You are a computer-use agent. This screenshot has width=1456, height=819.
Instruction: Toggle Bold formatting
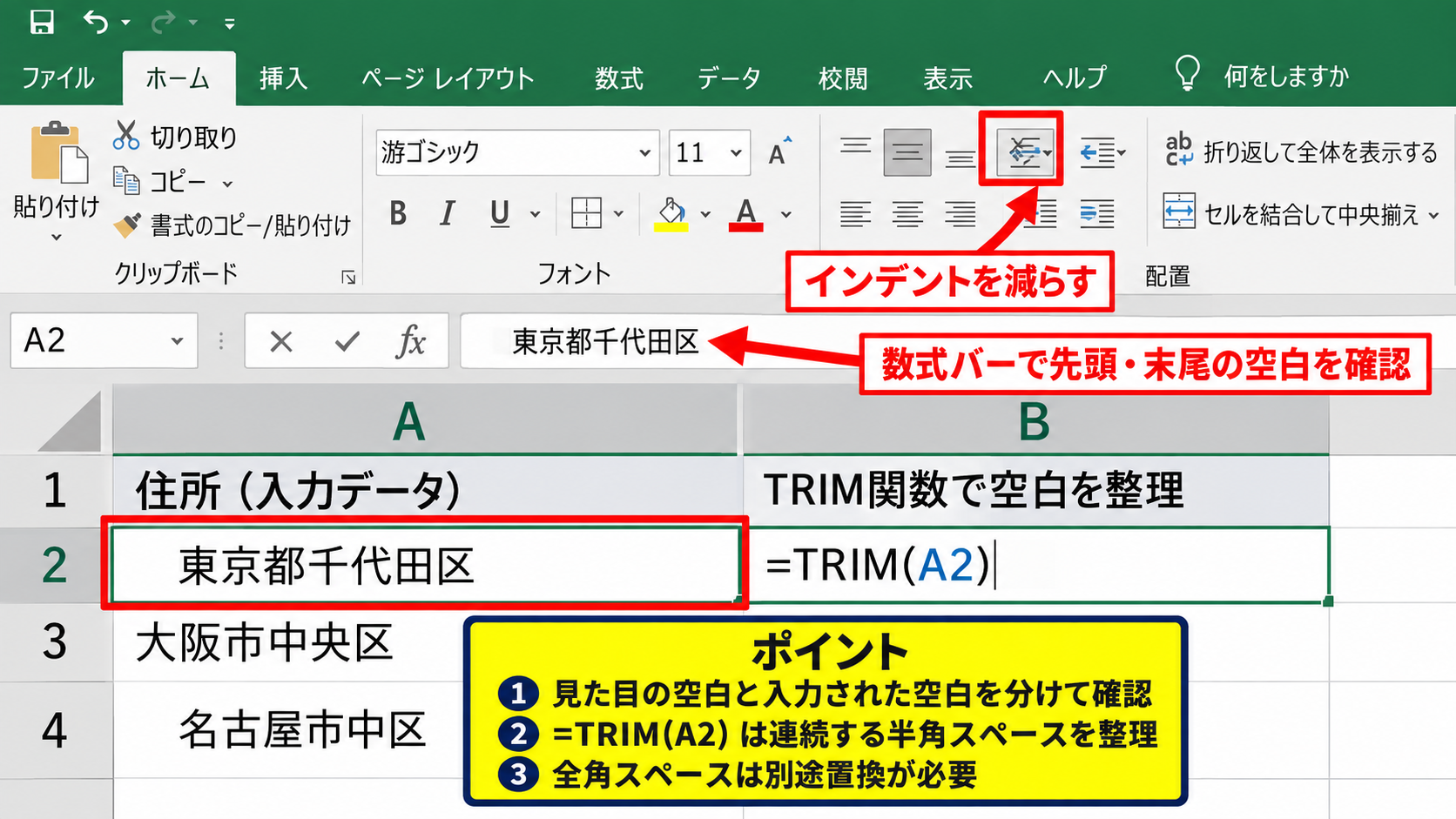[398, 213]
